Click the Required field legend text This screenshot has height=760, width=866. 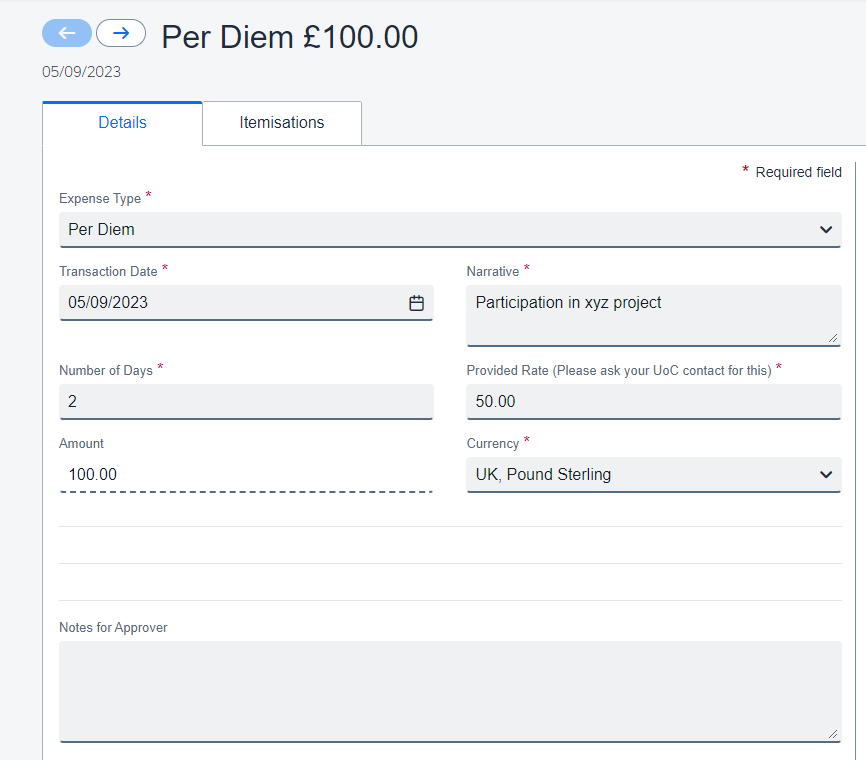798,172
